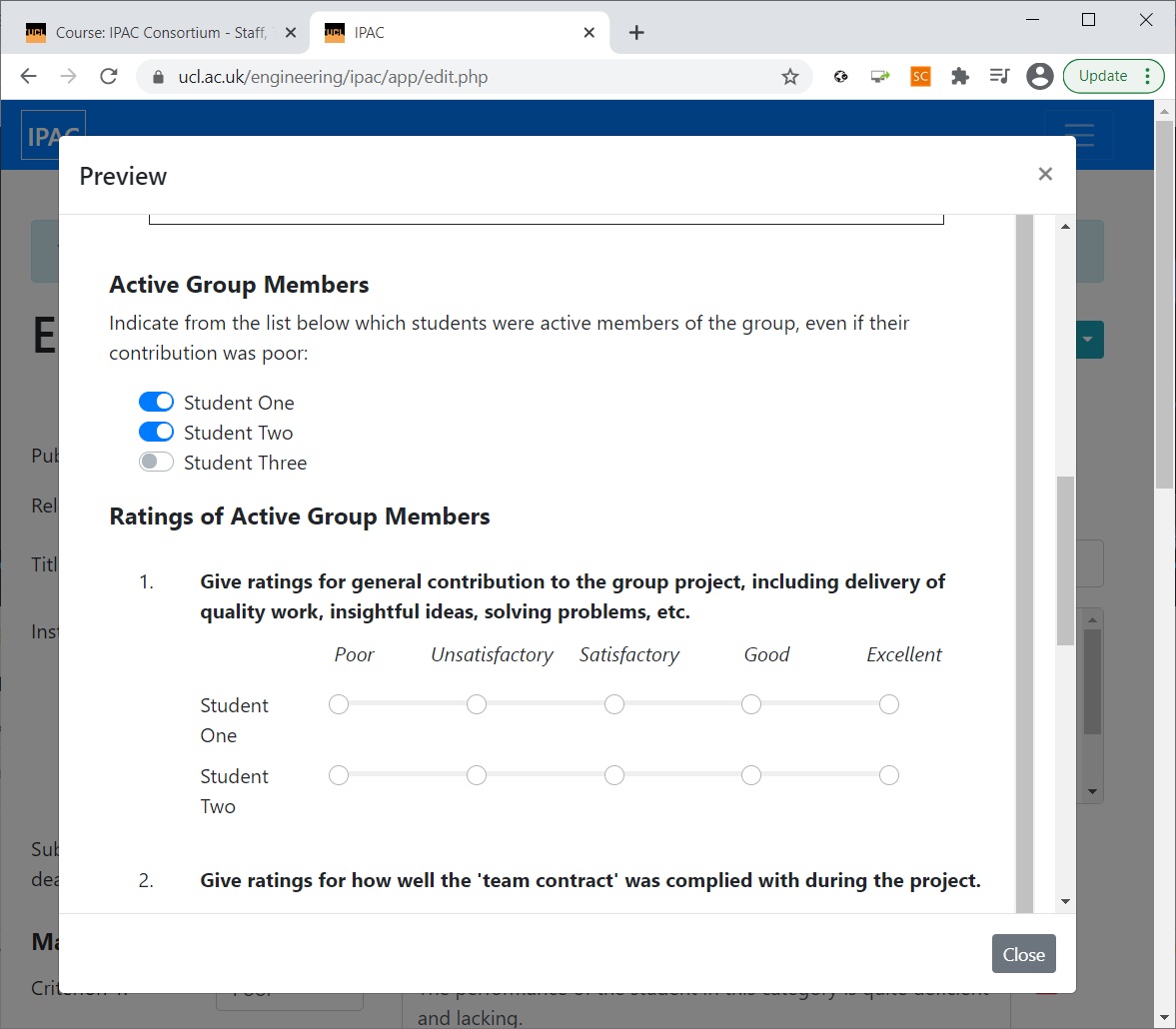Open the media control playlist icon
The image size is (1176, 1029).
pyautogui.click(x=1000, y=77)
